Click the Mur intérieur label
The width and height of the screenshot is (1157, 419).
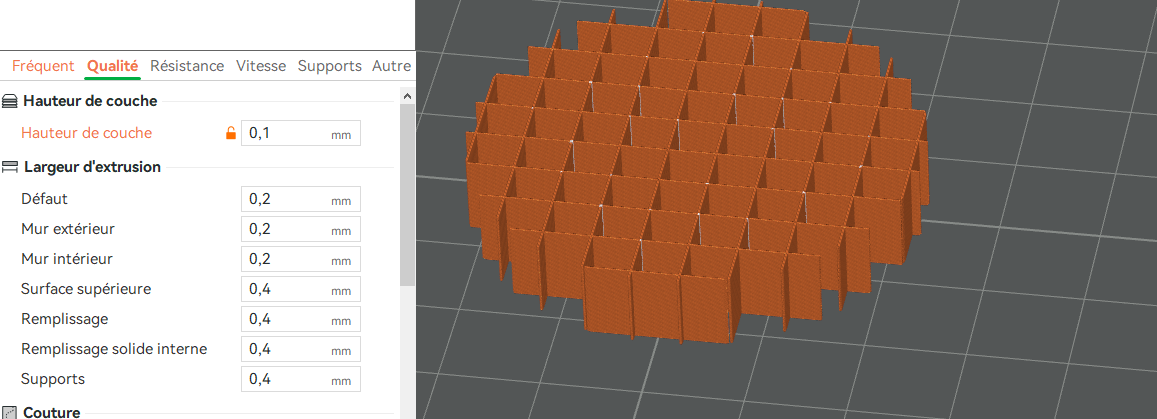(67, 260)
